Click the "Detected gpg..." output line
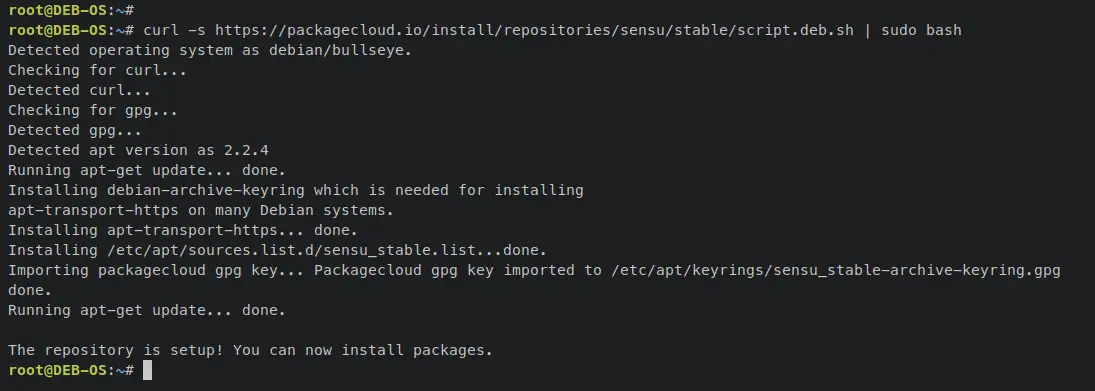 [x=75, y=130]
